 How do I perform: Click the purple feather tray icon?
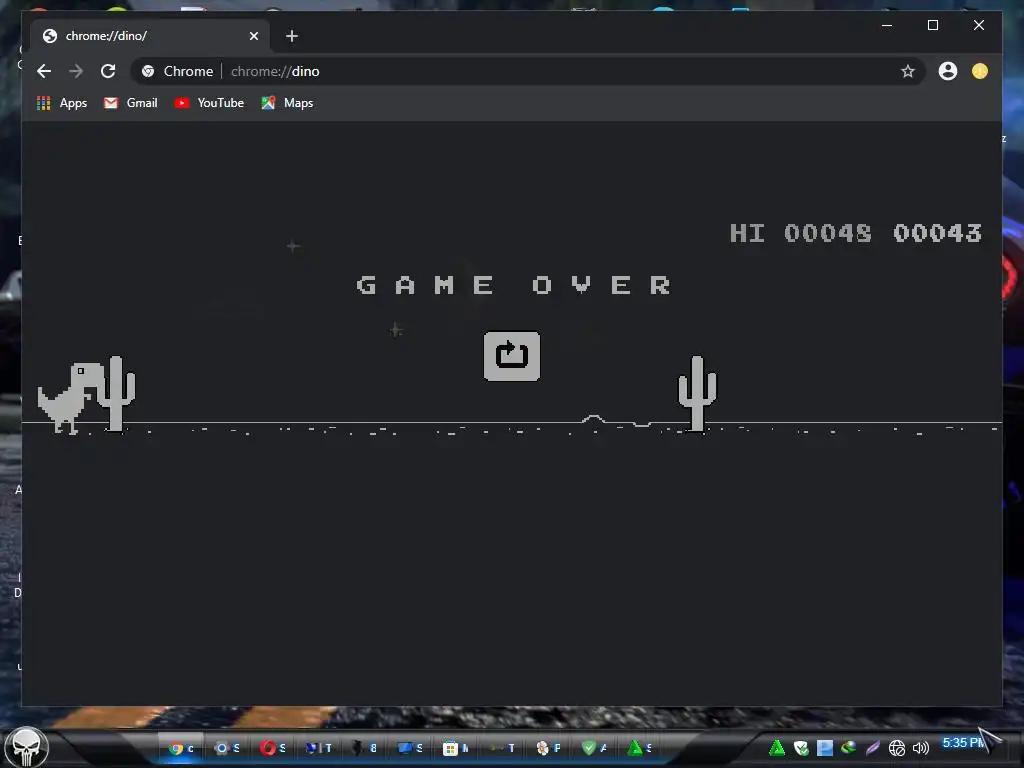(x=872, y=748)
